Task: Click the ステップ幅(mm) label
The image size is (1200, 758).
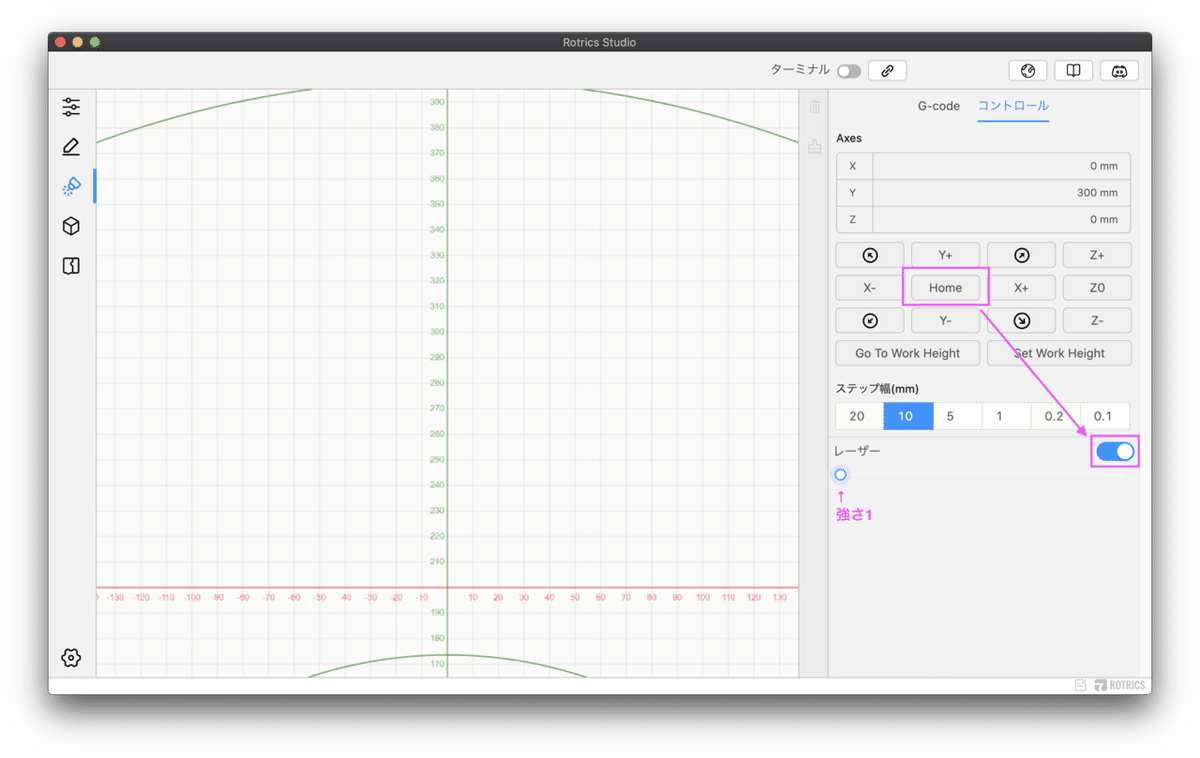Action: click(877, 388)
